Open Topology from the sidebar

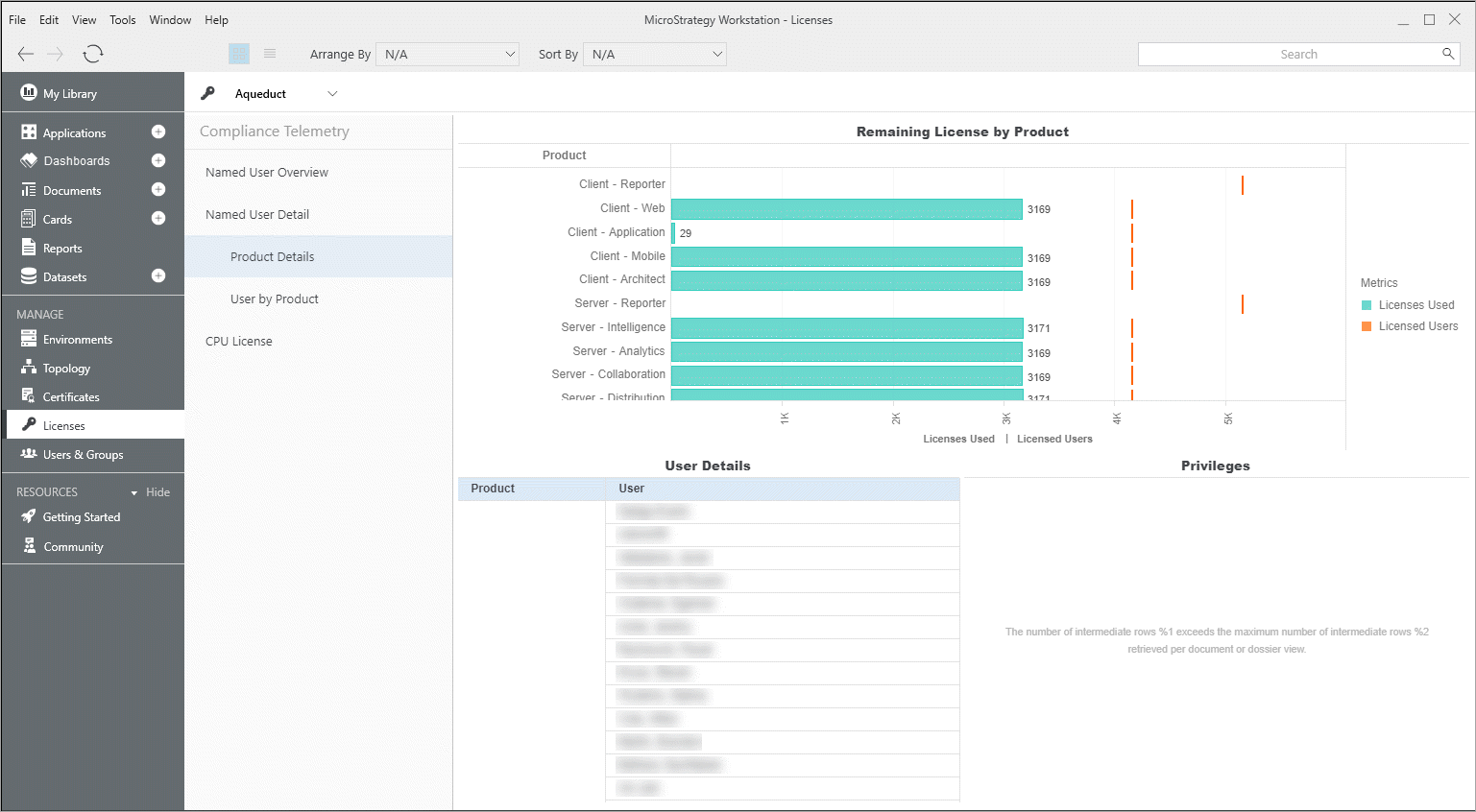[x=66, y=369]
